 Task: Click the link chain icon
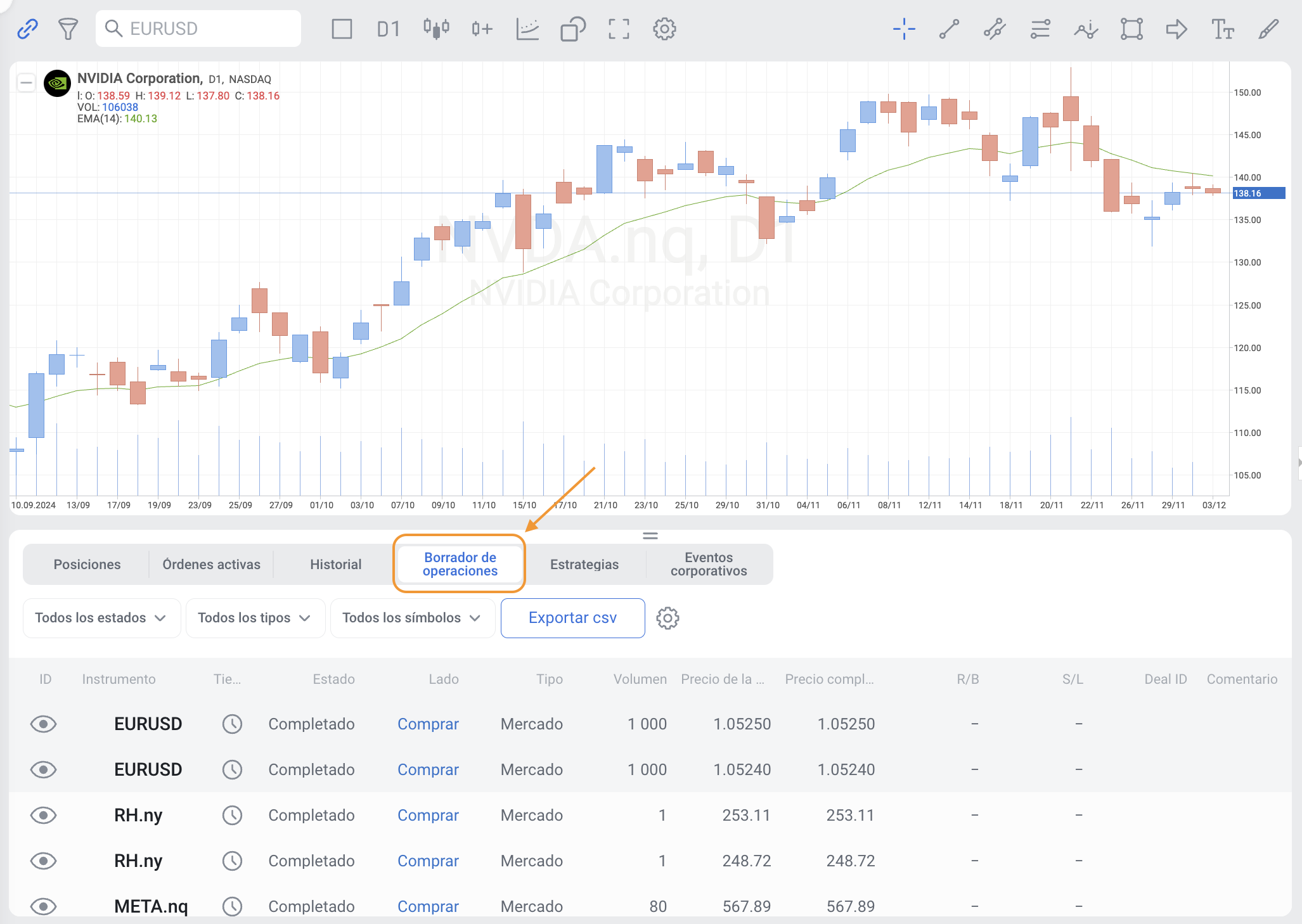point(27,29)
